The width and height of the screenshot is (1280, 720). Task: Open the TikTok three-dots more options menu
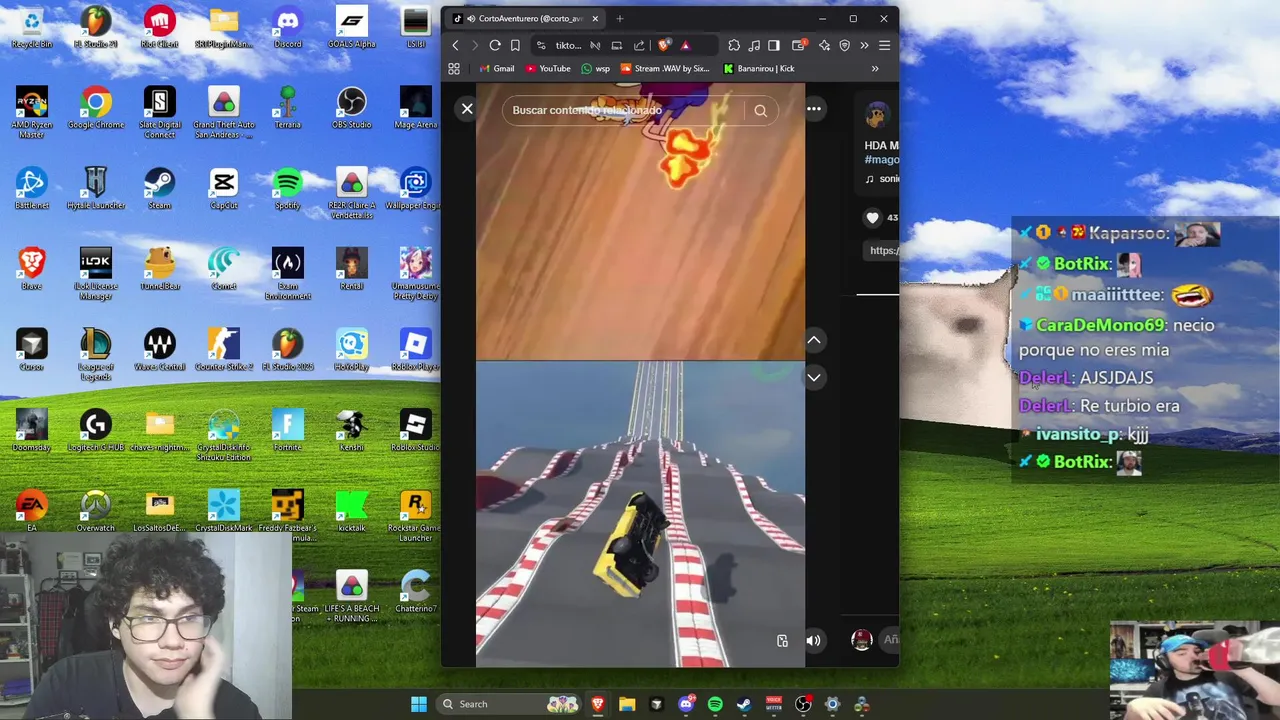click(814, 109)
